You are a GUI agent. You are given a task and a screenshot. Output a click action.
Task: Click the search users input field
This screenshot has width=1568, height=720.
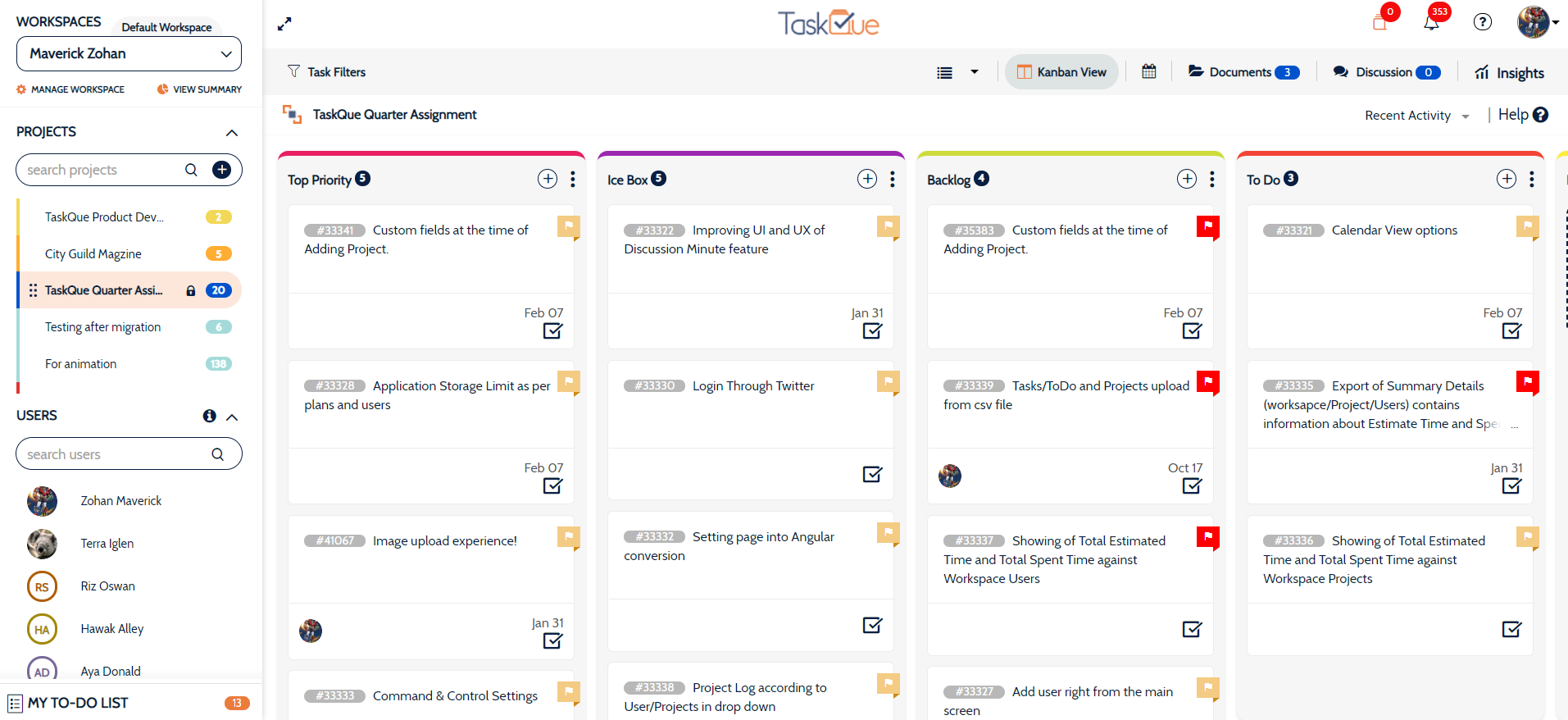click(x=115, y=454)
